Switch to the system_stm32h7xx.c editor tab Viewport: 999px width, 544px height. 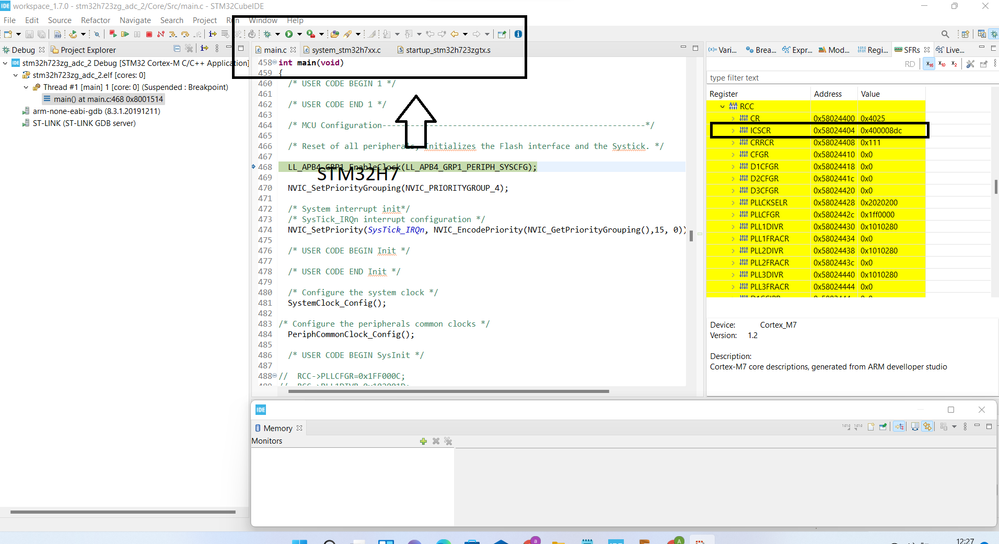[341, 50]
